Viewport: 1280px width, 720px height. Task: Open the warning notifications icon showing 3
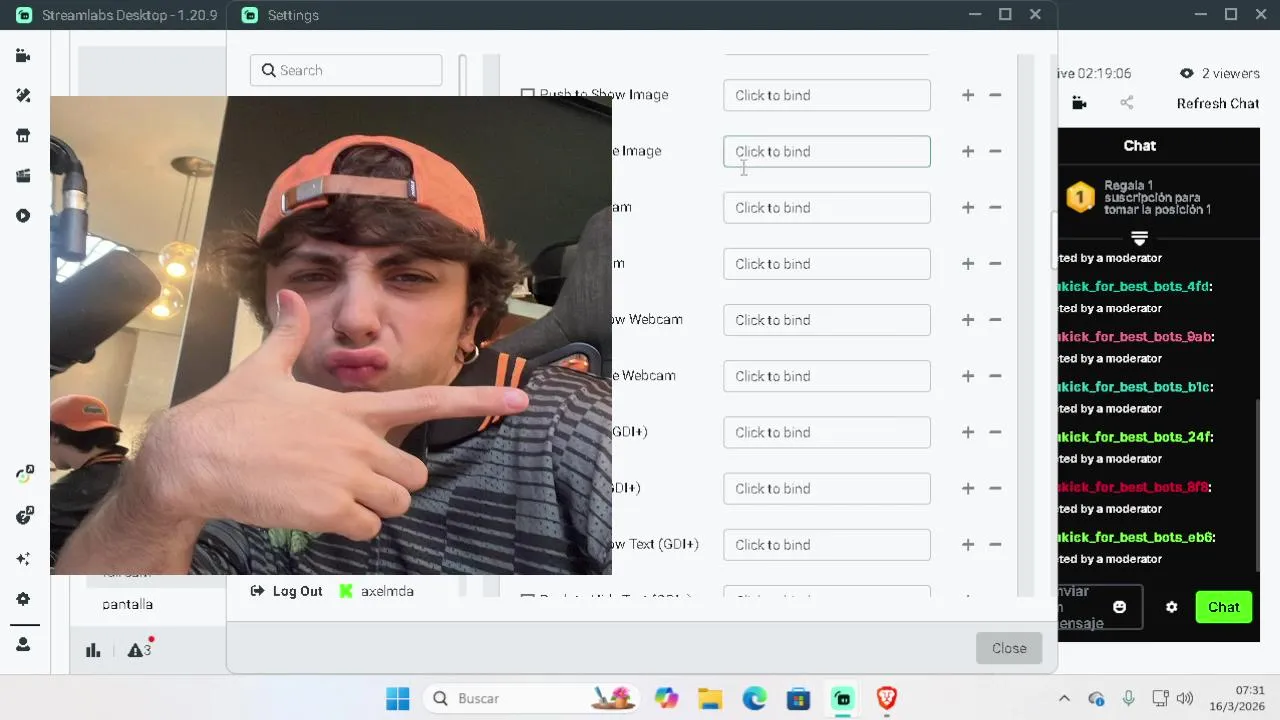point(139,649)
